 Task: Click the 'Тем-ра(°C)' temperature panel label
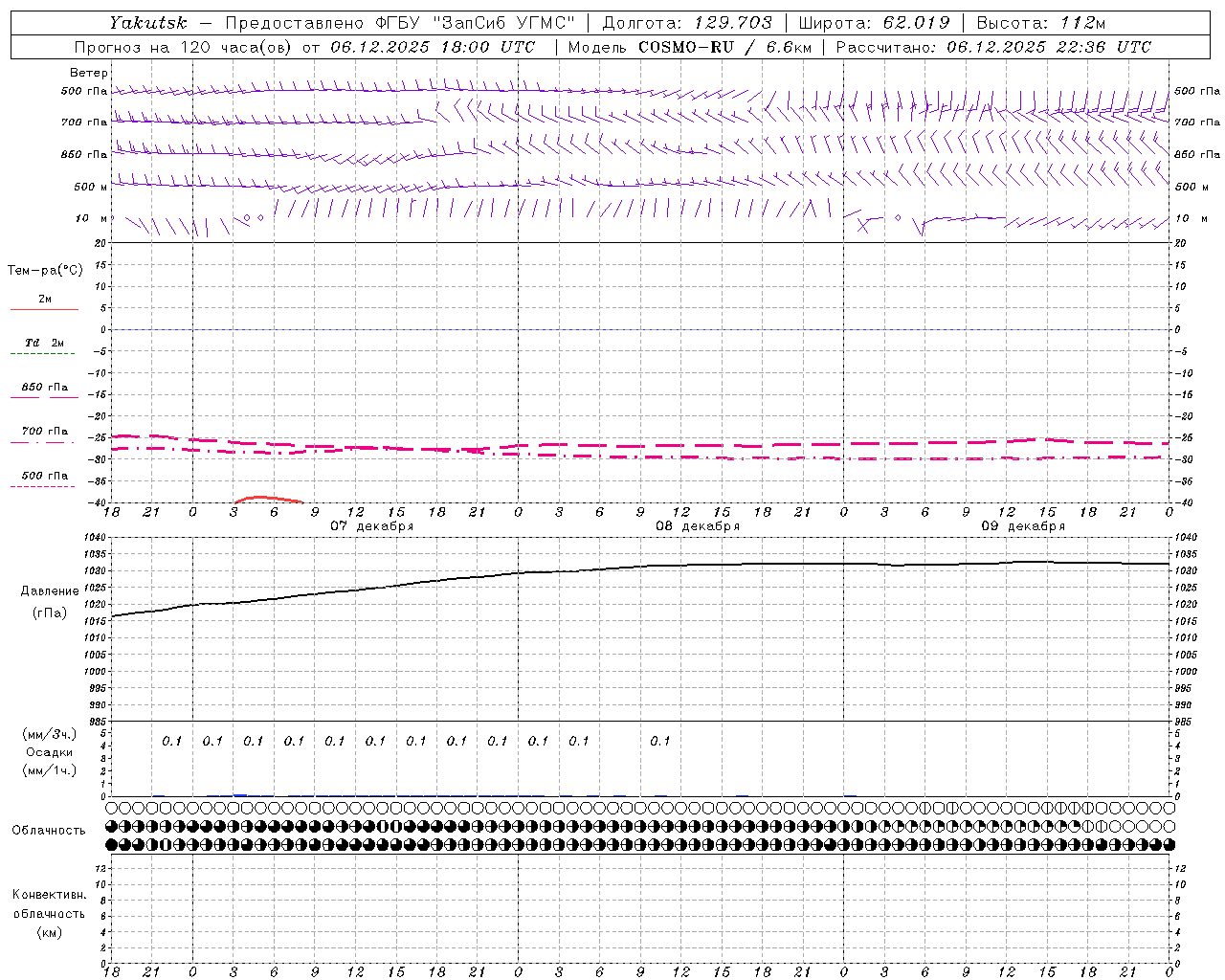pyautogui.click(x=45, y=271)
